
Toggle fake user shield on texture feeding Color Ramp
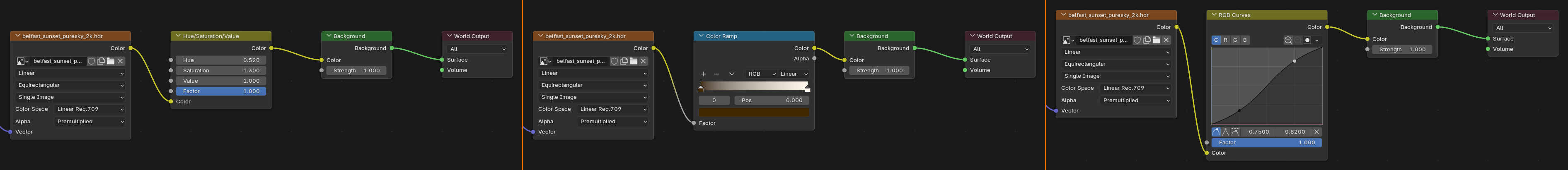(614, 61)
